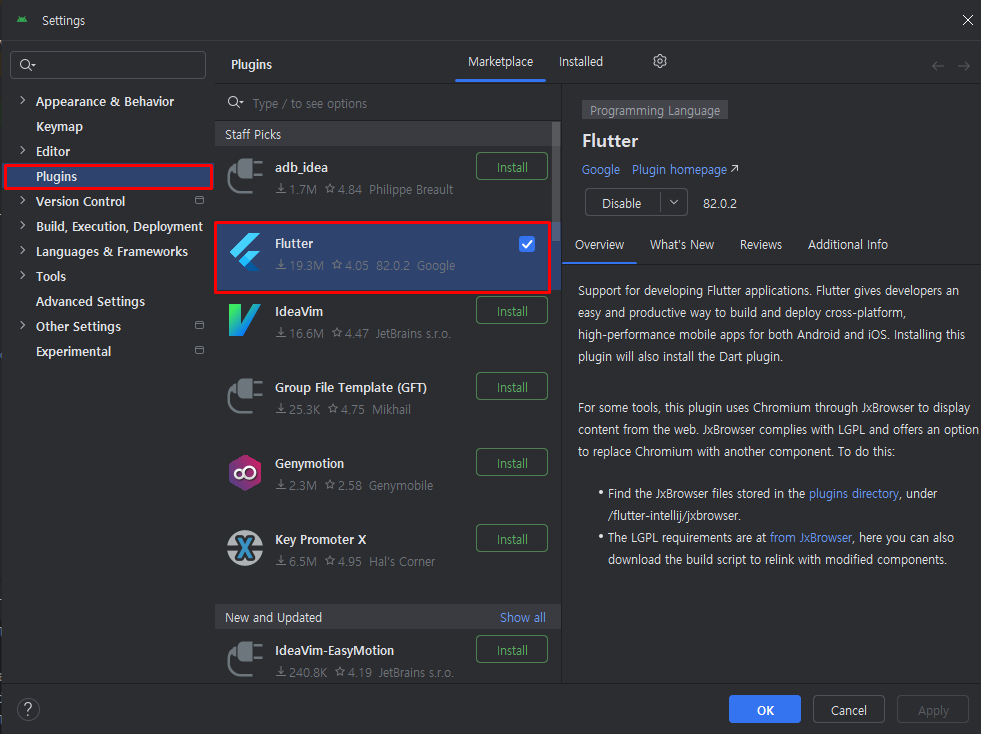Click the Flutter logo icon
Screen dimensions: 981x734
[245, 252]
